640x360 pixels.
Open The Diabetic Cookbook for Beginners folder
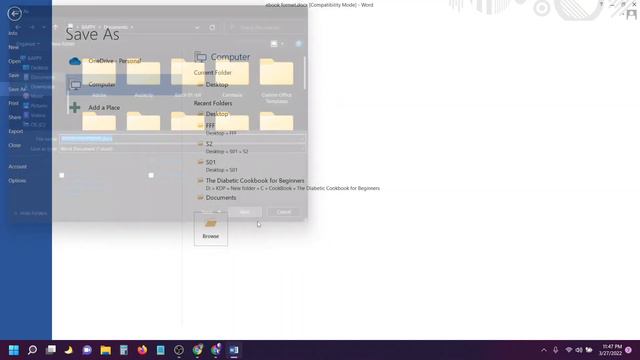click(288, 184)
